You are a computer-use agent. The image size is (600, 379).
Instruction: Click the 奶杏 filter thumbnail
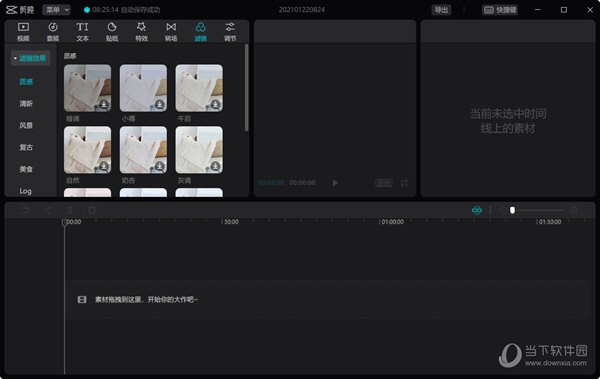[143, 150]
